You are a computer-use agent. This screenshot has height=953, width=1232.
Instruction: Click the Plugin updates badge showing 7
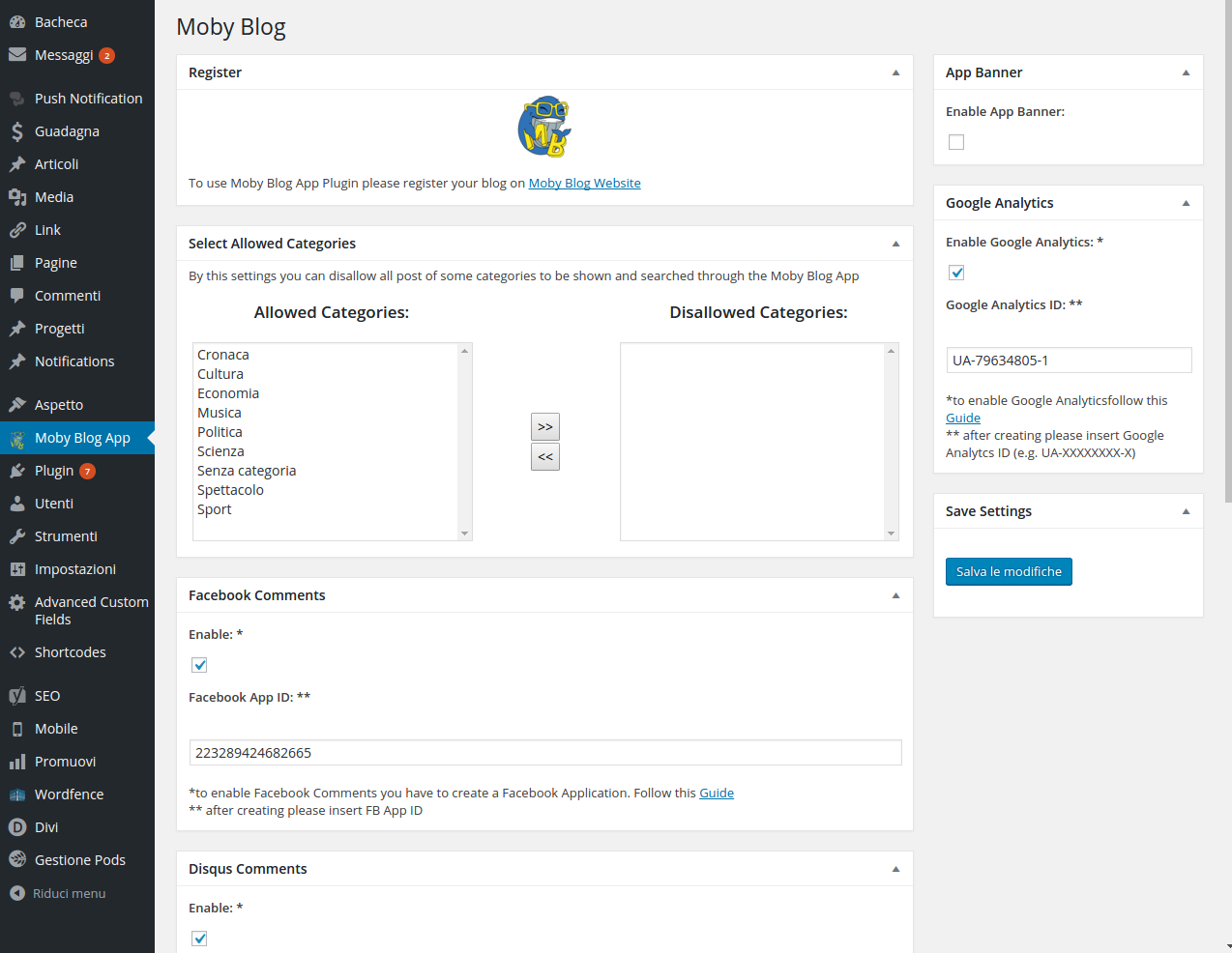[x=88, y=472]
